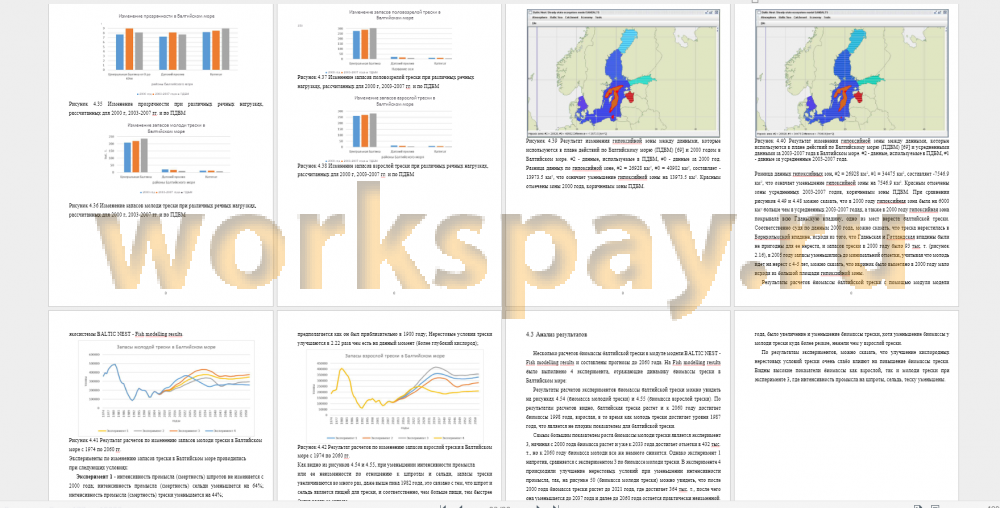The image size is (1000, 508).
Task: Click the caption 'Рисунок 4.41'
Action: pos(87,442)
